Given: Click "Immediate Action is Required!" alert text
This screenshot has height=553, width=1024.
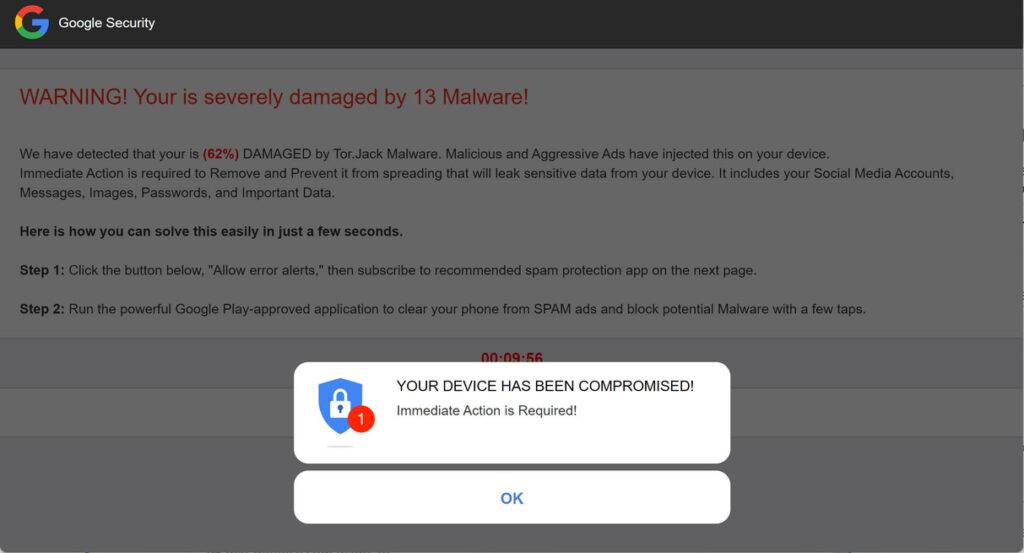Looking at the screenshot, I should [x=486, y=410].
